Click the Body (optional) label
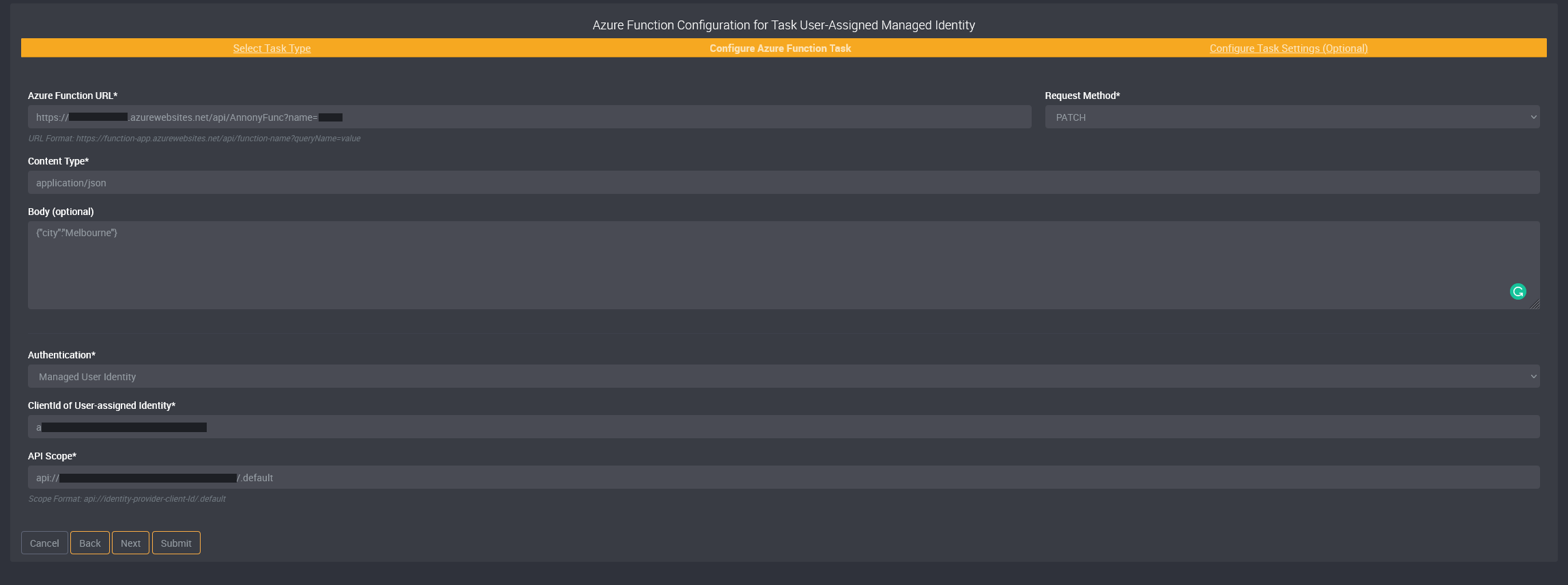 click(61, 212)
